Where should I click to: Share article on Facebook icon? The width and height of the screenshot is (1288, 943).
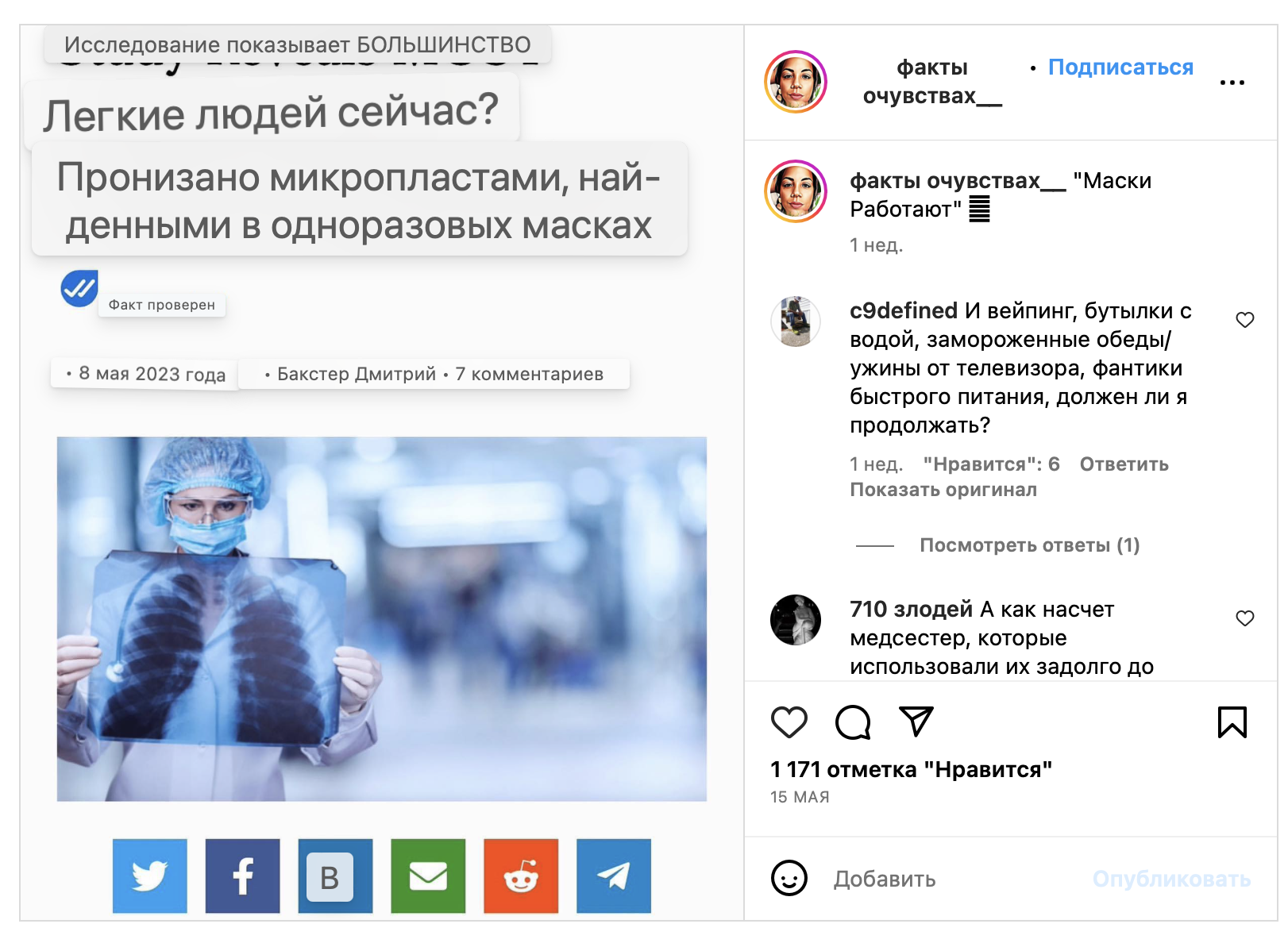pos(243,876)
